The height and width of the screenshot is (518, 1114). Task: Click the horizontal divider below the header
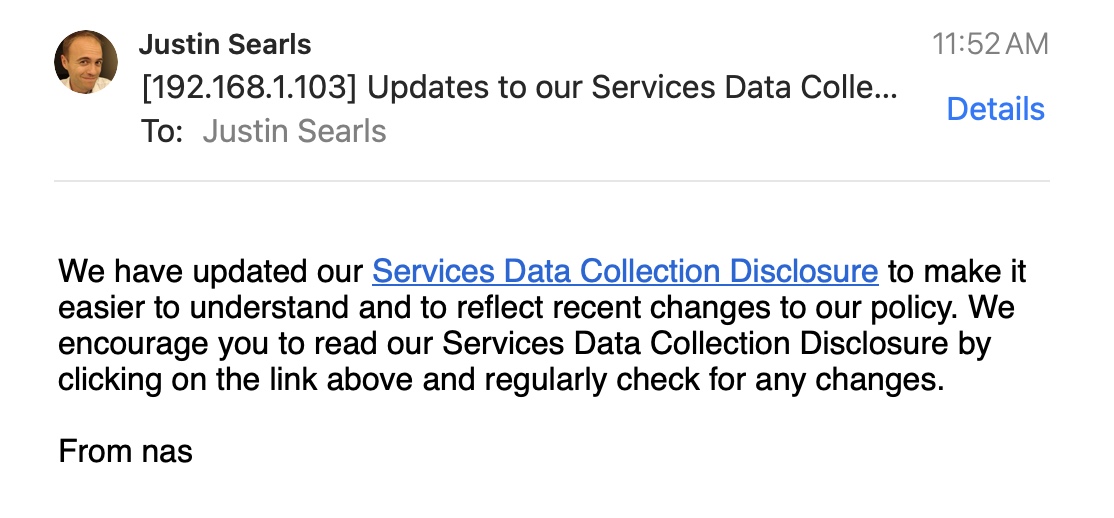pos(551,181)
